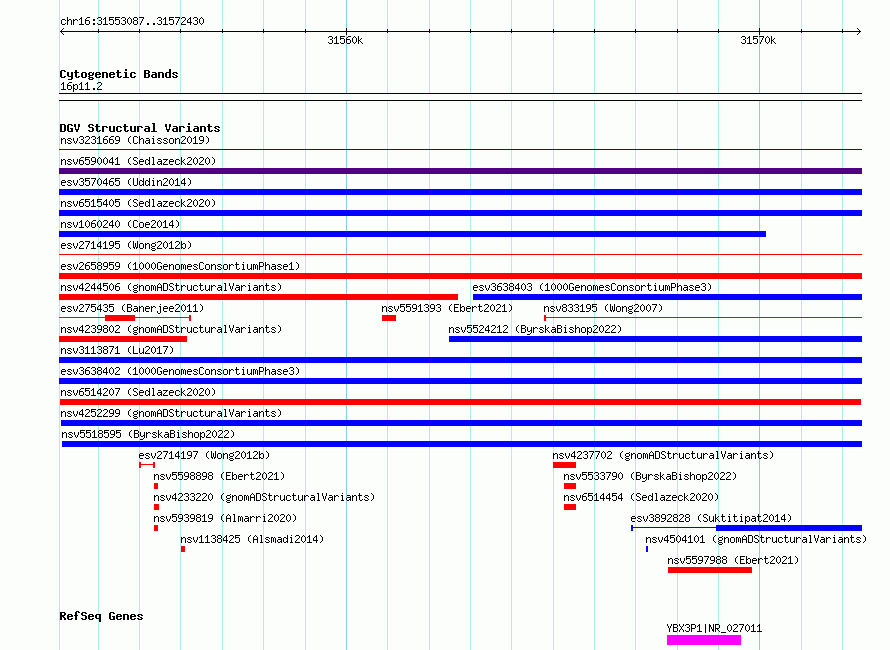Select the red nsv5597988 variant bar
The image size is (890, 650).
pos(710,570)
